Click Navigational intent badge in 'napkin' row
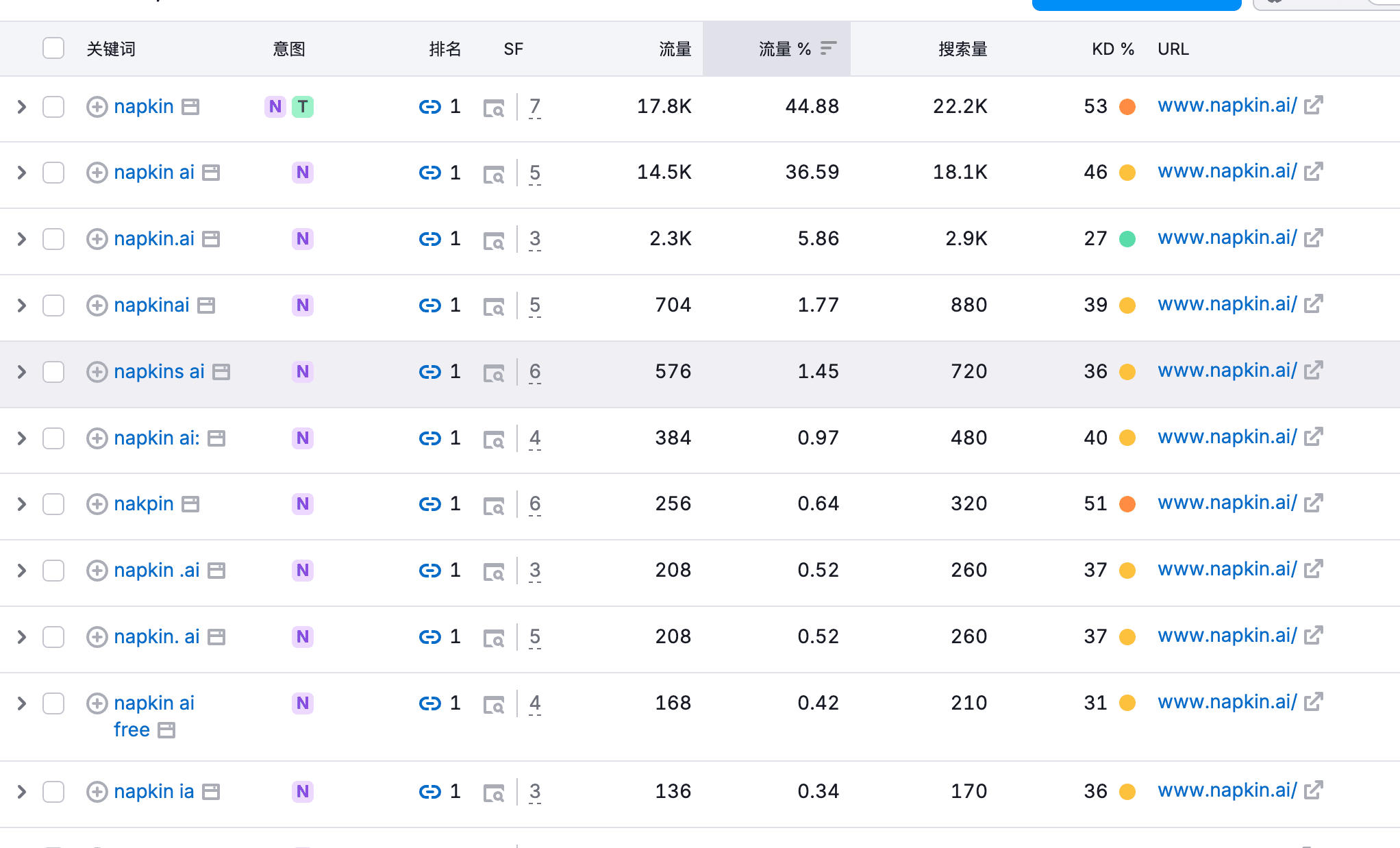The image size is (1400, 848). pos(275,107)
